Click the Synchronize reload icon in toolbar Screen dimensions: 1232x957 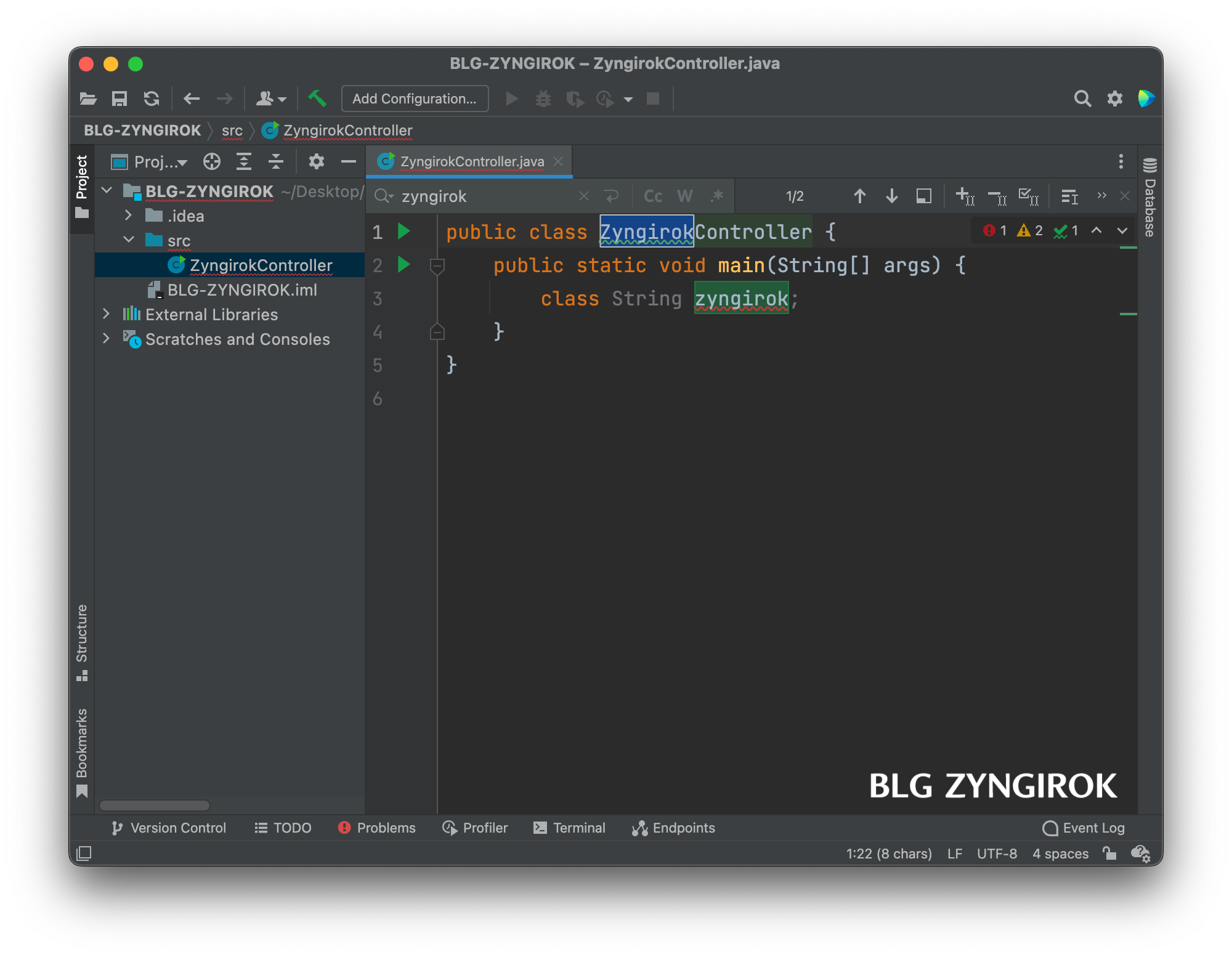[x=152, y=99]
